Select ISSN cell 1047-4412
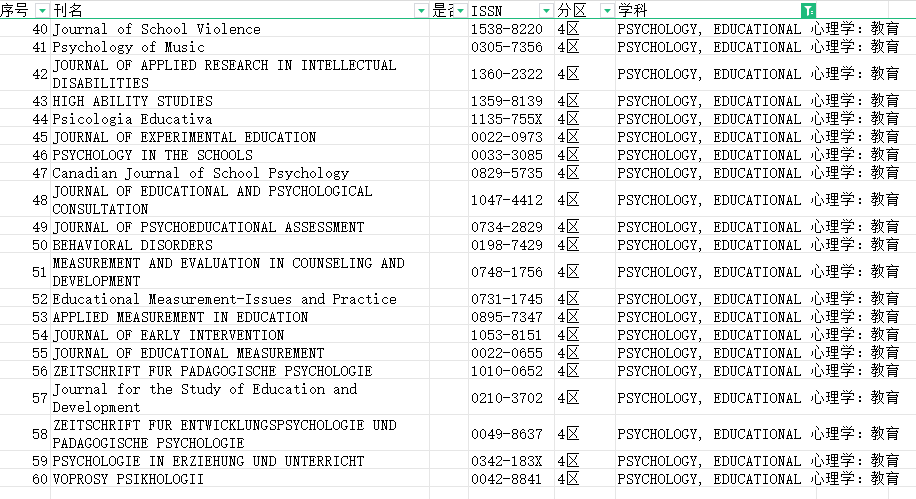This screenshot has height=499, width=916. click(x=511, y=200)
